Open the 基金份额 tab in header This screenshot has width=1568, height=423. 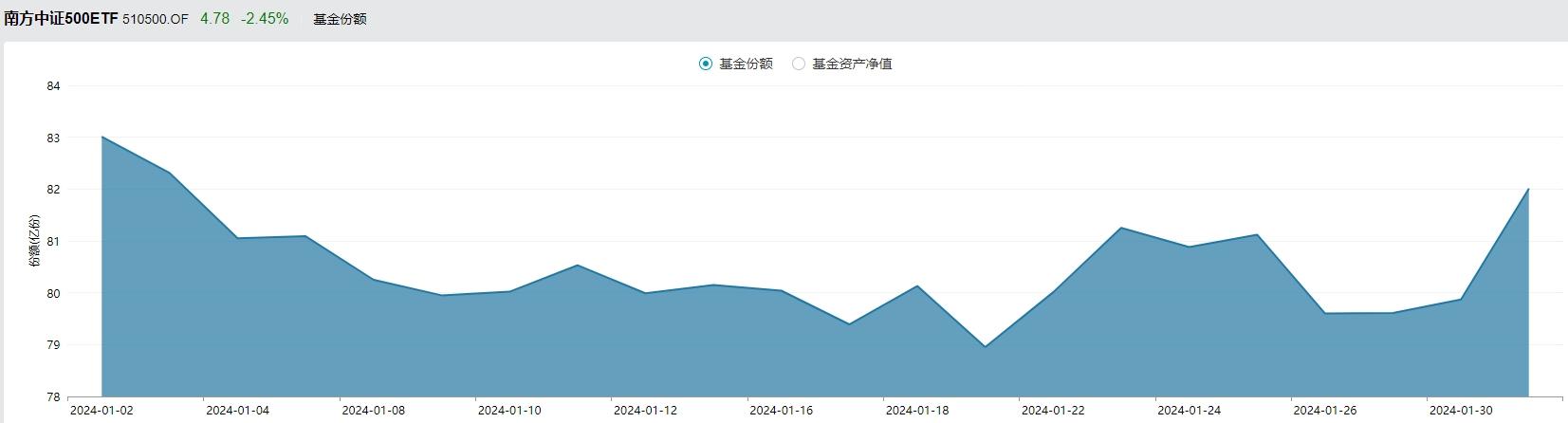point(340,19)
